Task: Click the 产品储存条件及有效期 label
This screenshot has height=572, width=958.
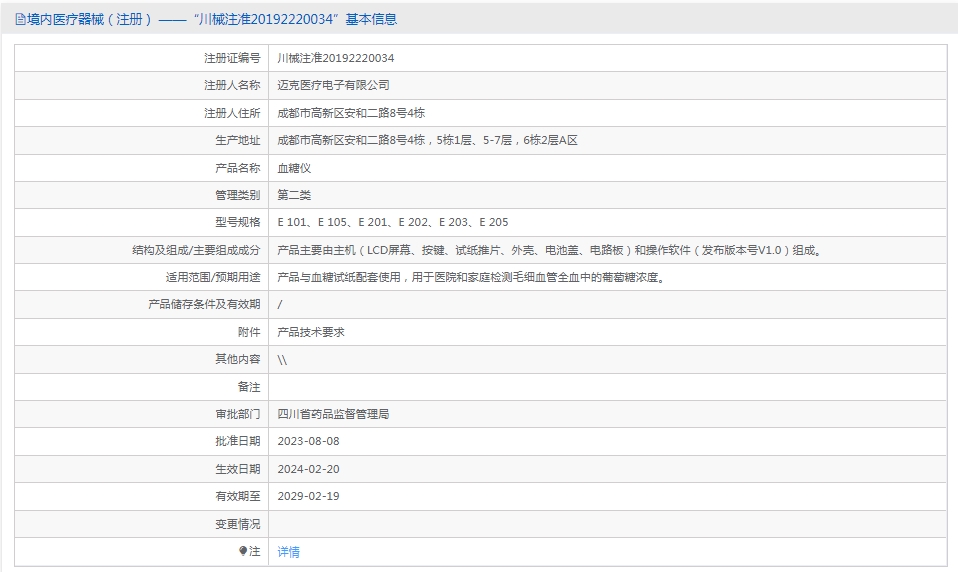Action: [204, 304]
